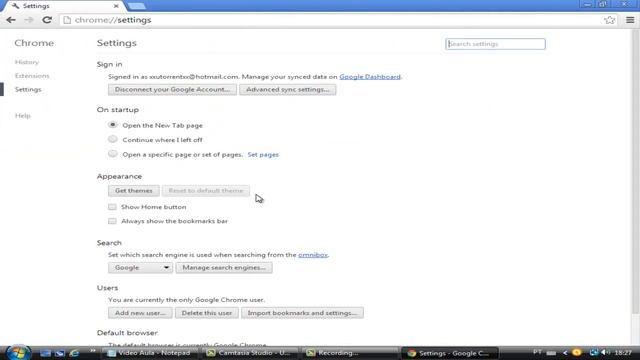Image resolution: width=640 pixels, height=360 pixels.
Task: Enable Always show the bookmarks bar
Action: [112, 221]
